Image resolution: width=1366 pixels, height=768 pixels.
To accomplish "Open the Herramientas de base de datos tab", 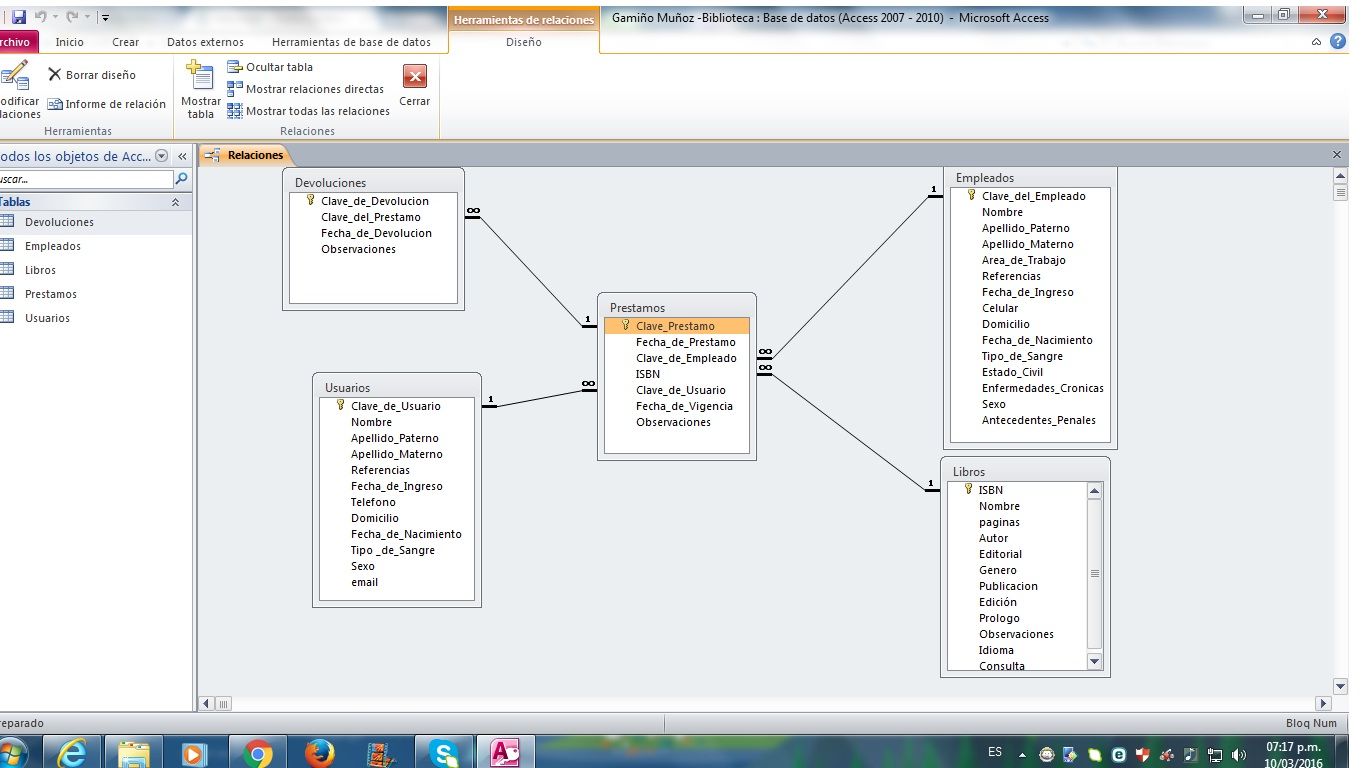I will (x=351, y=42).
